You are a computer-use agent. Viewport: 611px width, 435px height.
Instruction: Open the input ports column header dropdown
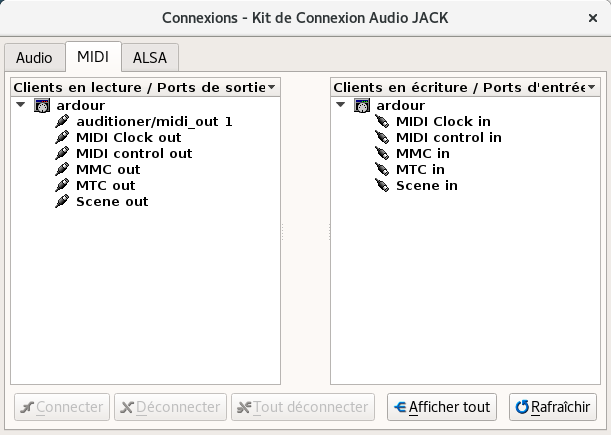click(591, 87)
